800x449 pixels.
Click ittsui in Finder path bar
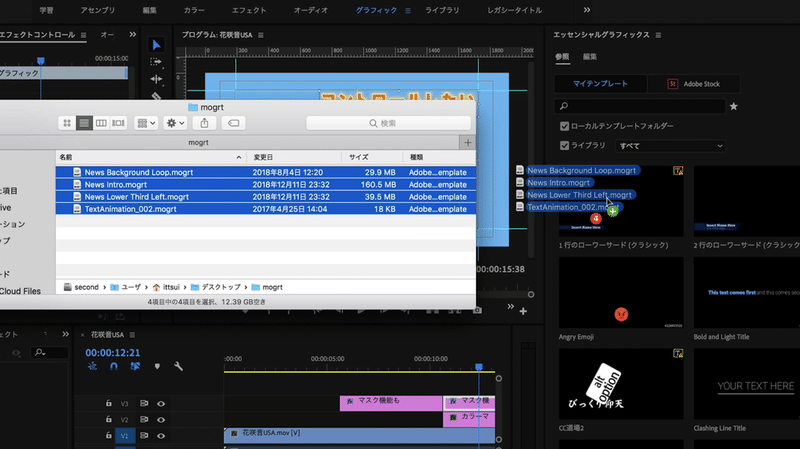[x=166, y=287]
